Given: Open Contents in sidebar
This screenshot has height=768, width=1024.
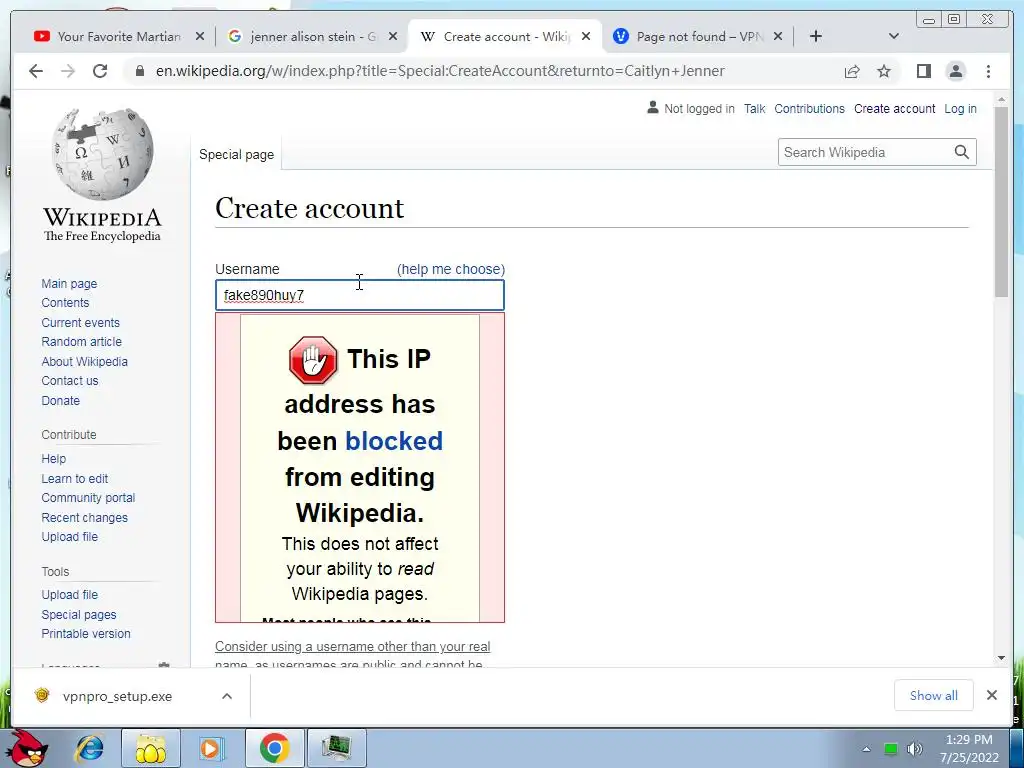Looking at the screenshot, I should 65,302.
